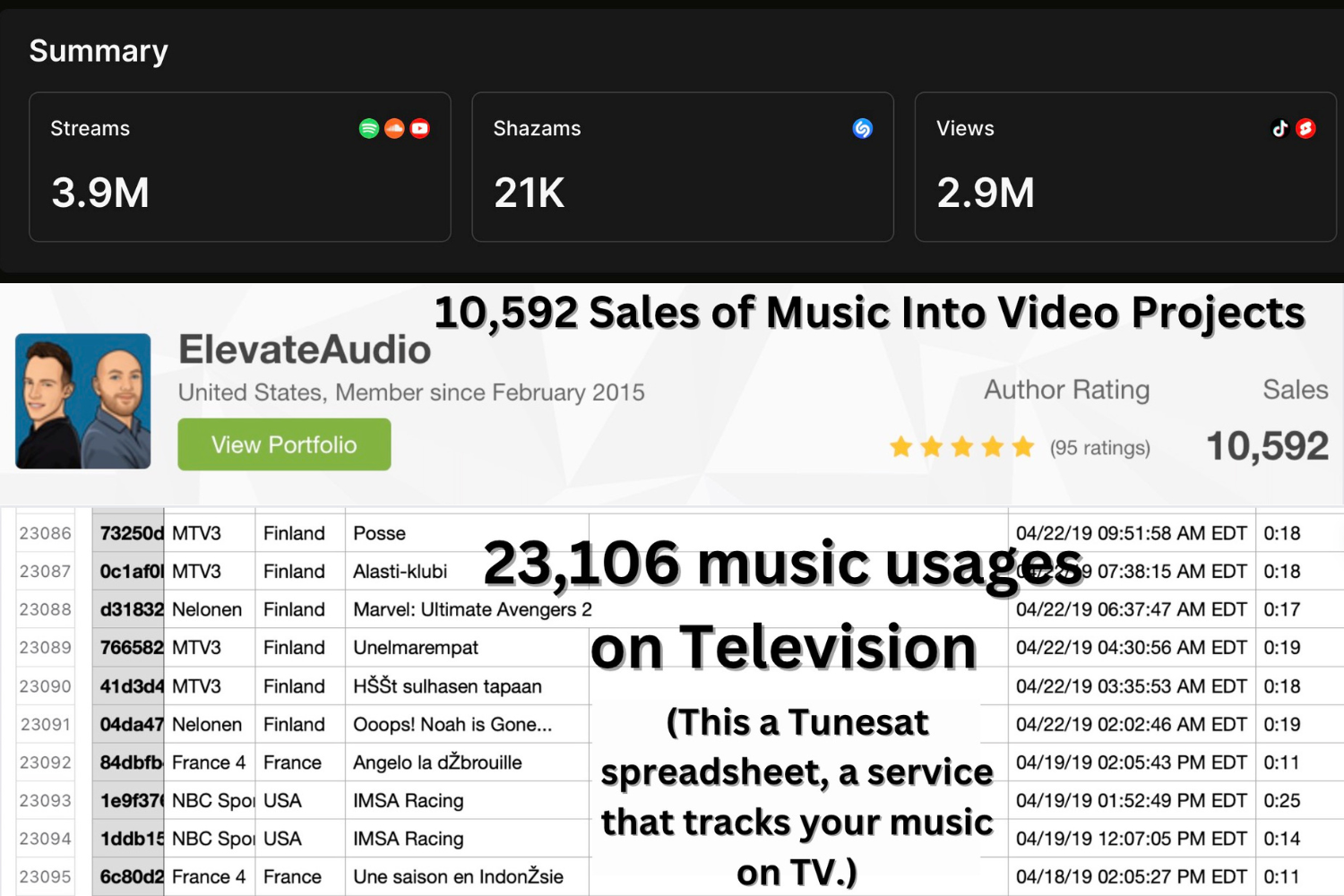Click the Spotify icon in the Streams card
This screenshot has width=1344, height=896.
tap(369, 128)
